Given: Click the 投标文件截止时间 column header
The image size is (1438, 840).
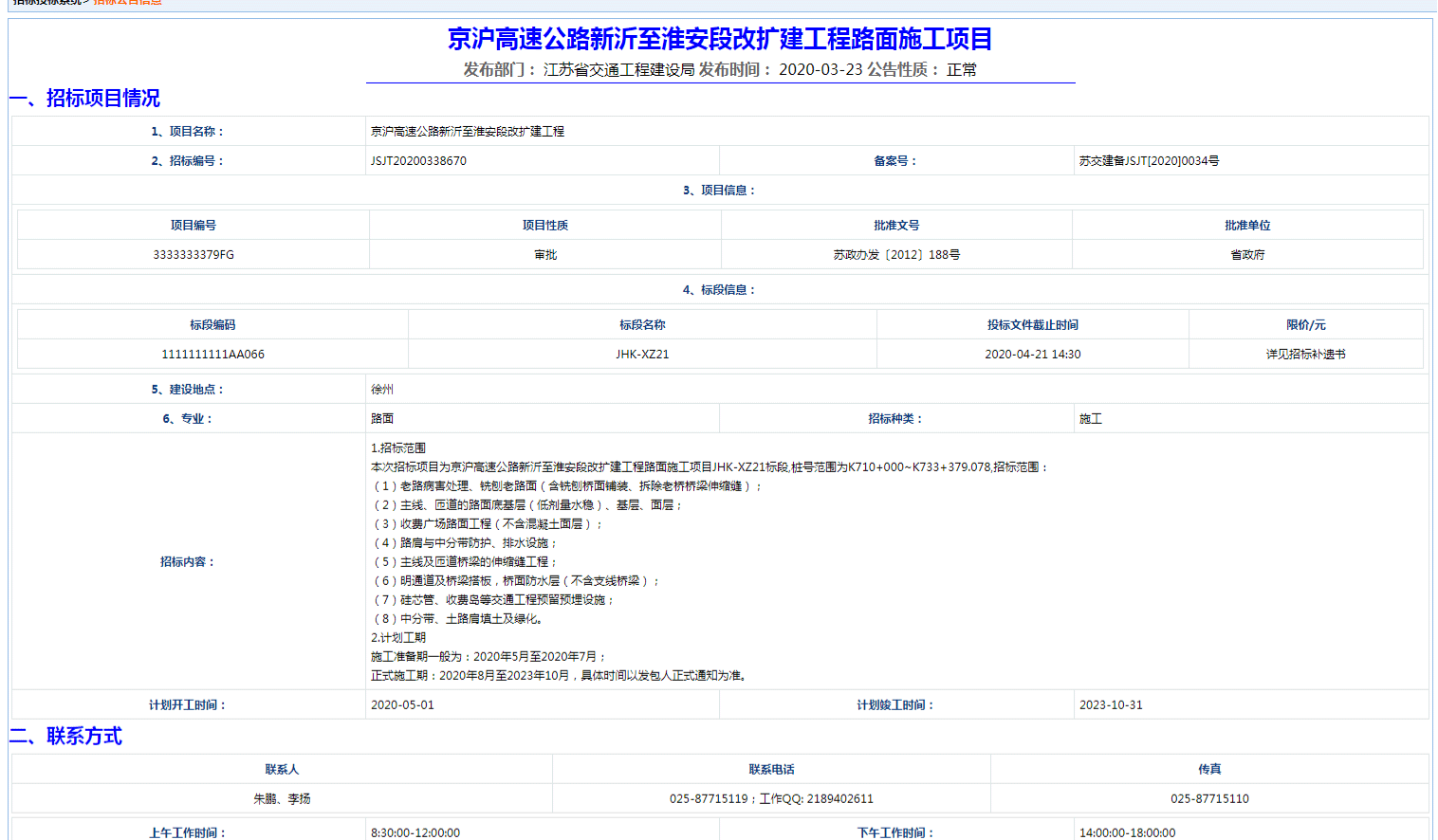Looking at the screenshot, I should coord(1033,325).
